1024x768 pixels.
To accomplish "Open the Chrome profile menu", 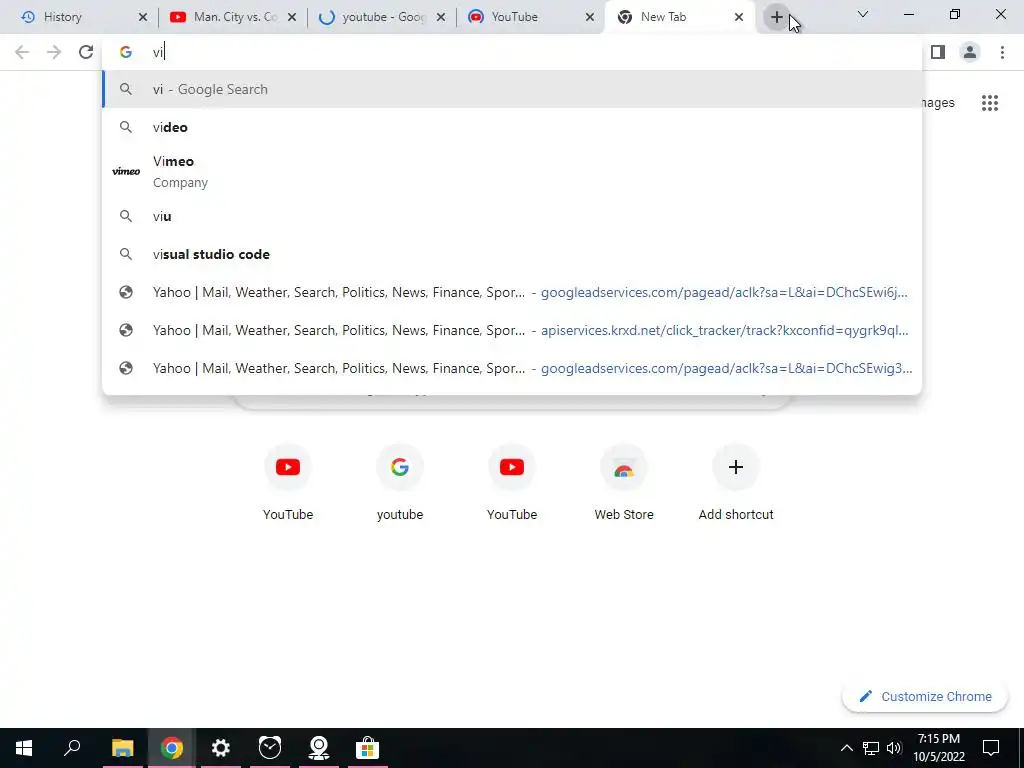I will coord(970,52).
